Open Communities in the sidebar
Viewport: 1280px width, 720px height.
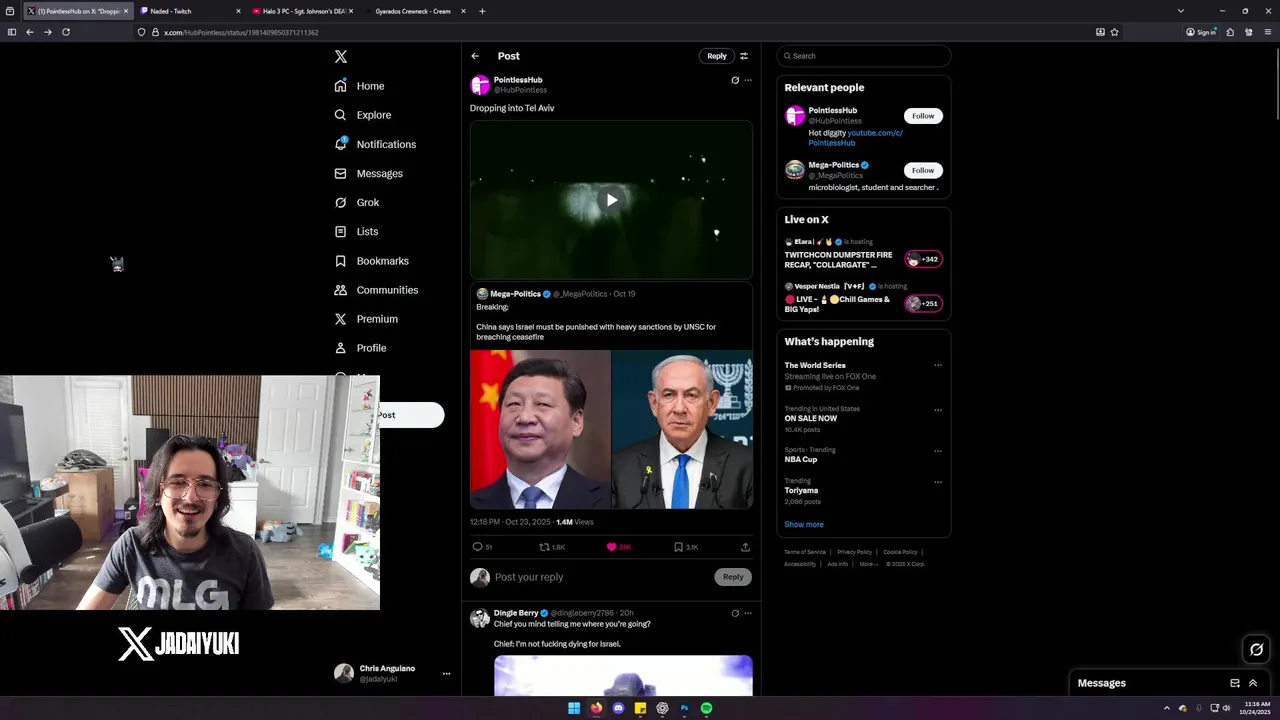tap(376, 290)
